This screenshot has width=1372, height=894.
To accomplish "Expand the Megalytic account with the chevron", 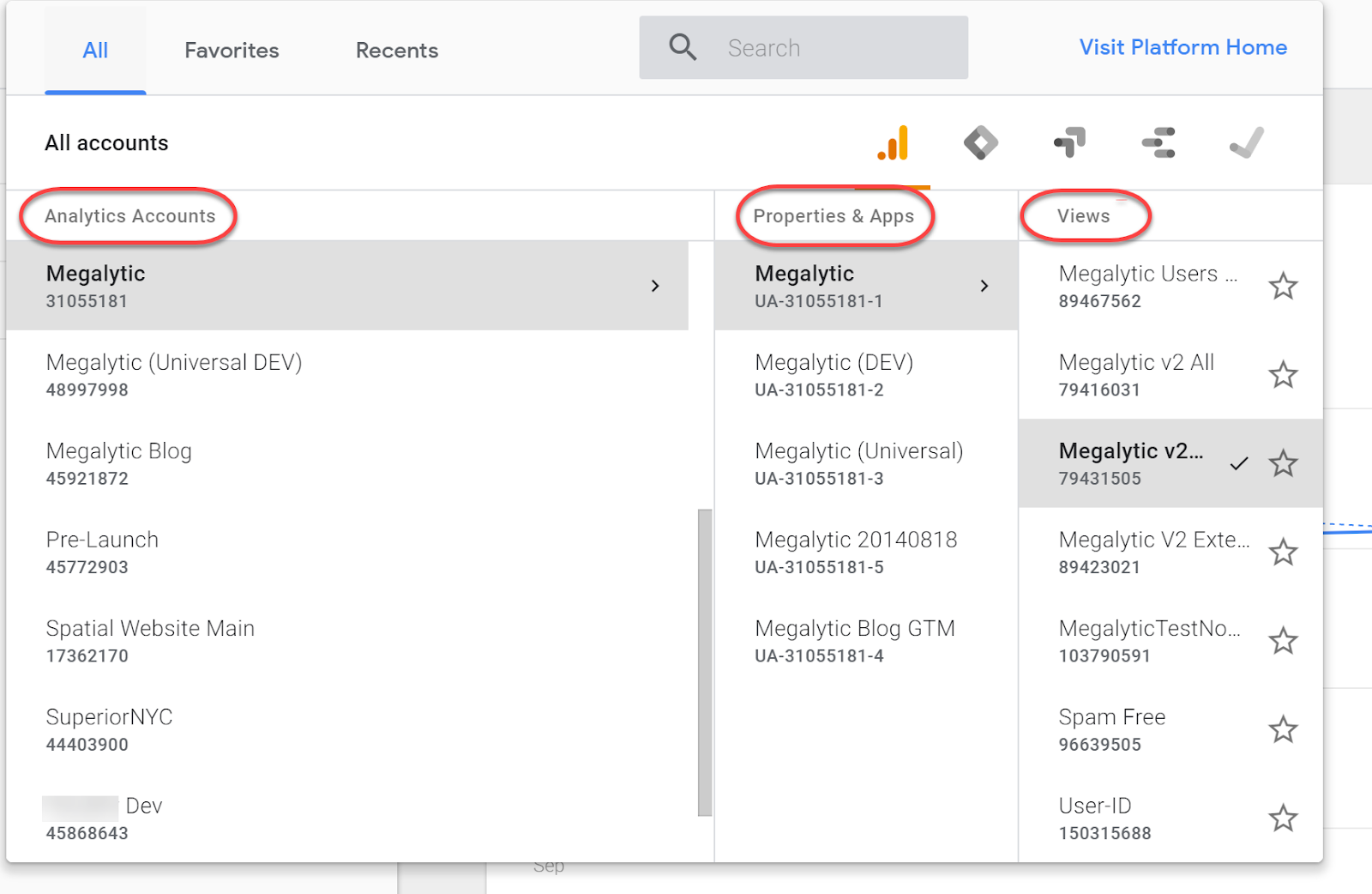I will coord(655,286).
